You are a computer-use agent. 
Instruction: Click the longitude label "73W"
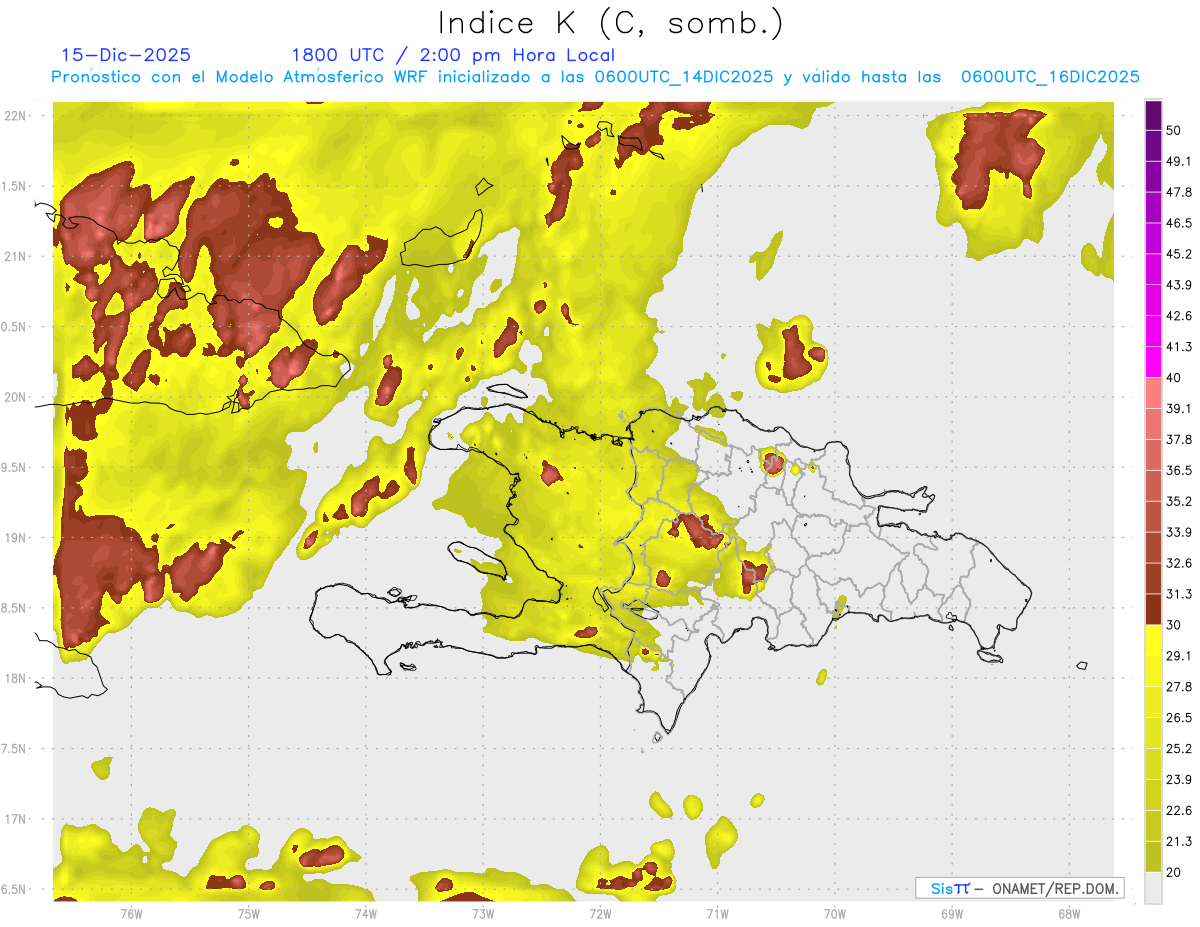click(x=483, y=914)
